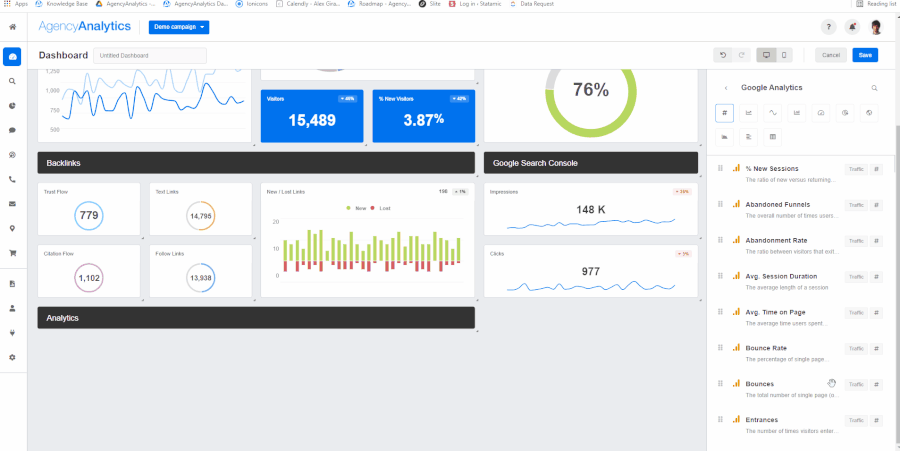Select the Avg. Session Duration metric
Image resolution: width=900 pixels, height=451 pixels.
tap(800, 281)
